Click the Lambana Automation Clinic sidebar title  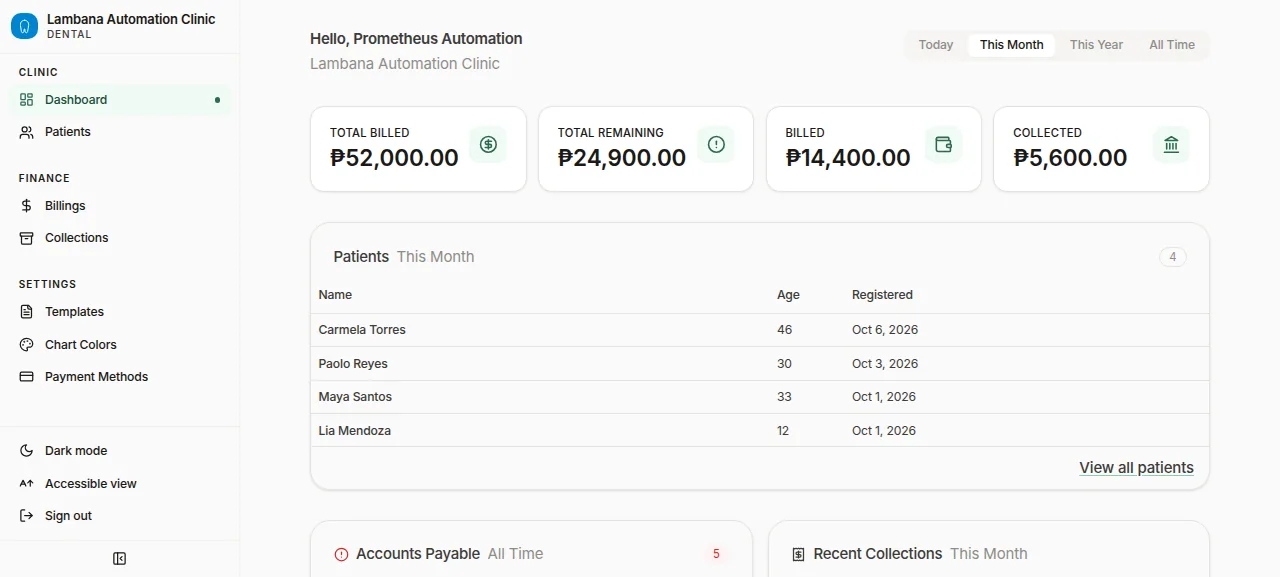131,19
